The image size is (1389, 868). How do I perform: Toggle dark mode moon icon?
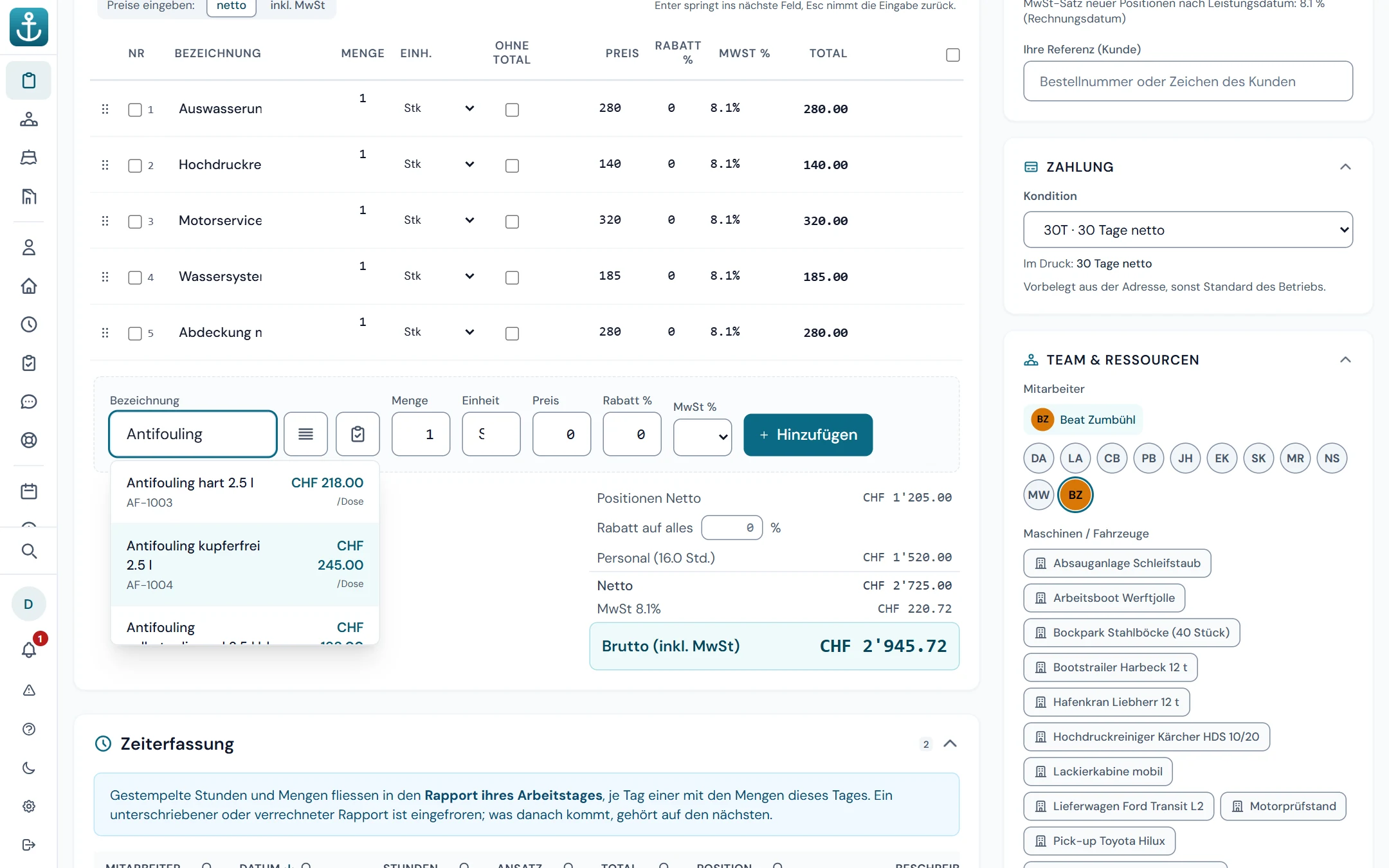click(29, 768)
